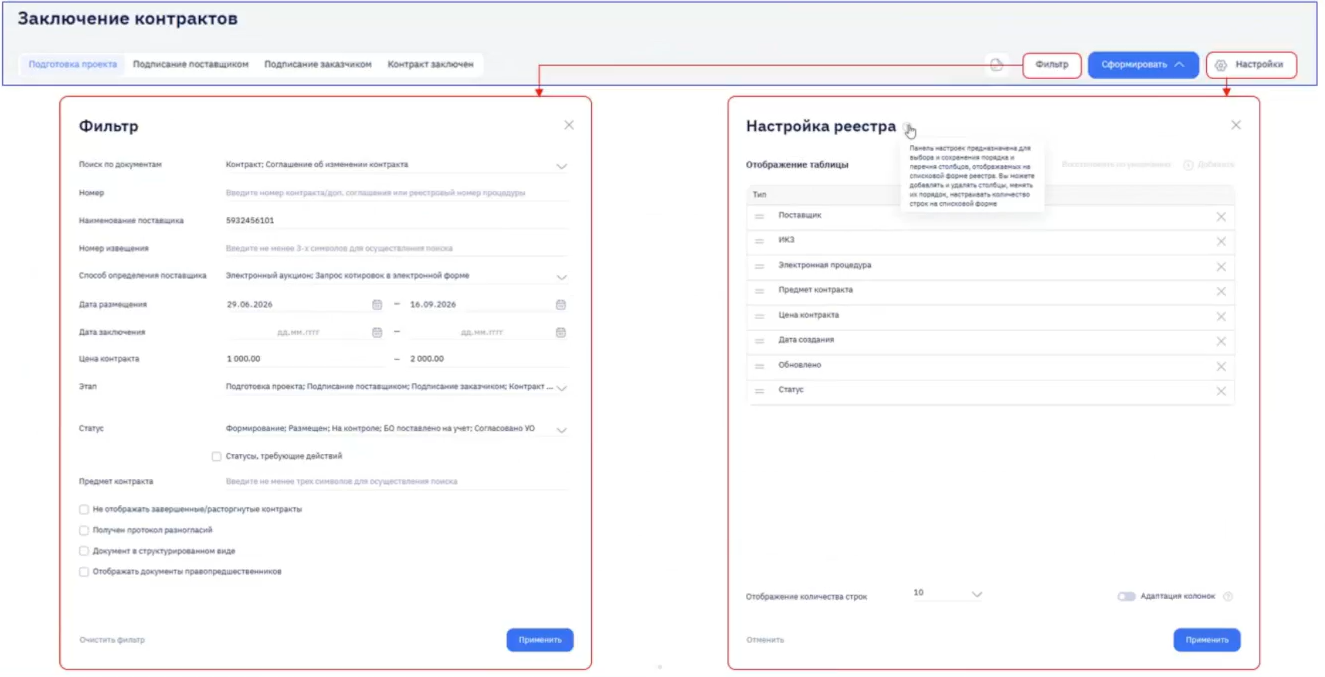Screen dimensions: 1325x677
Task: Grab drag handle of Статус row
Action: (x=759, y=391)
